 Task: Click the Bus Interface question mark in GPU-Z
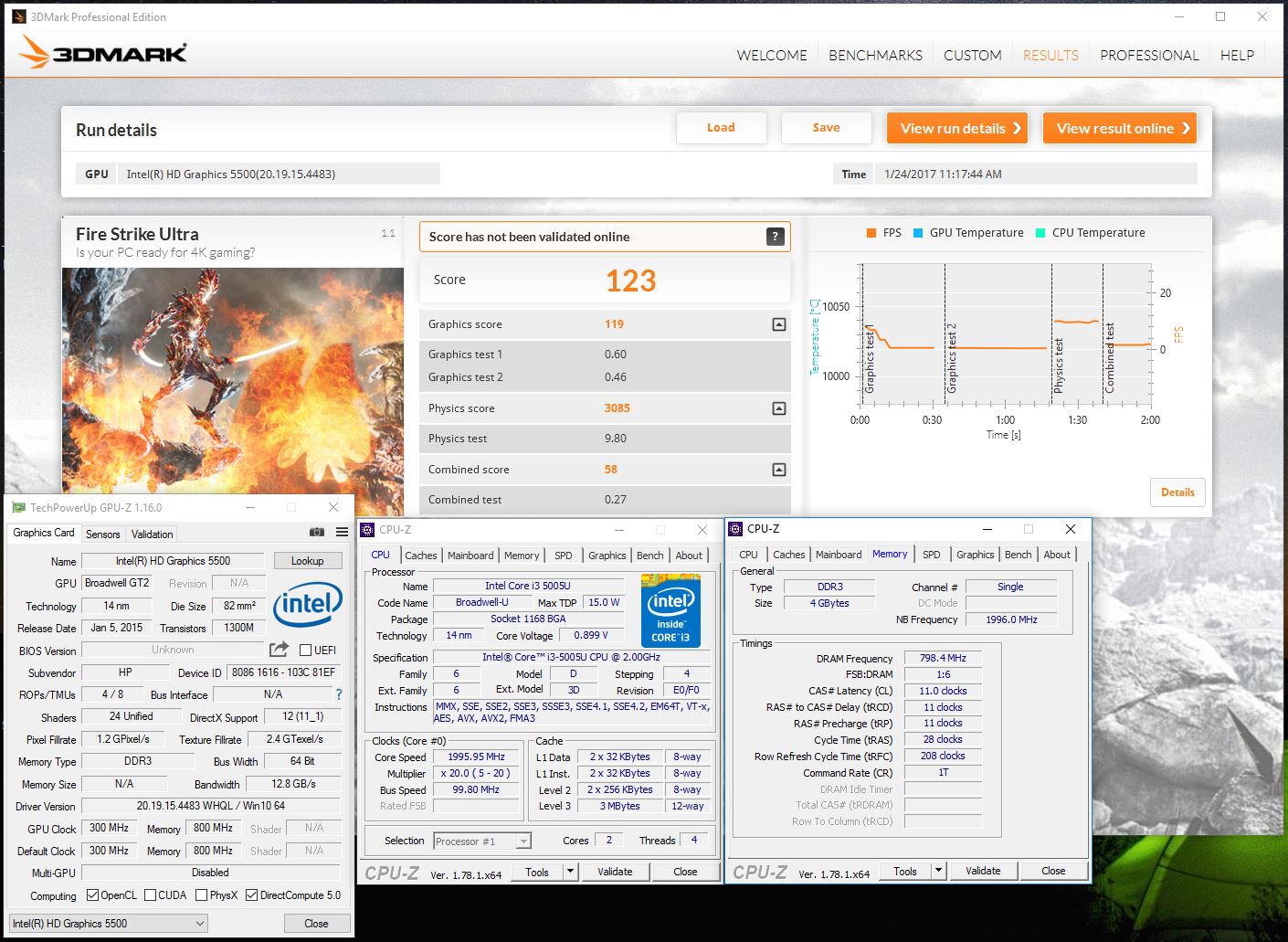point(339,694)
